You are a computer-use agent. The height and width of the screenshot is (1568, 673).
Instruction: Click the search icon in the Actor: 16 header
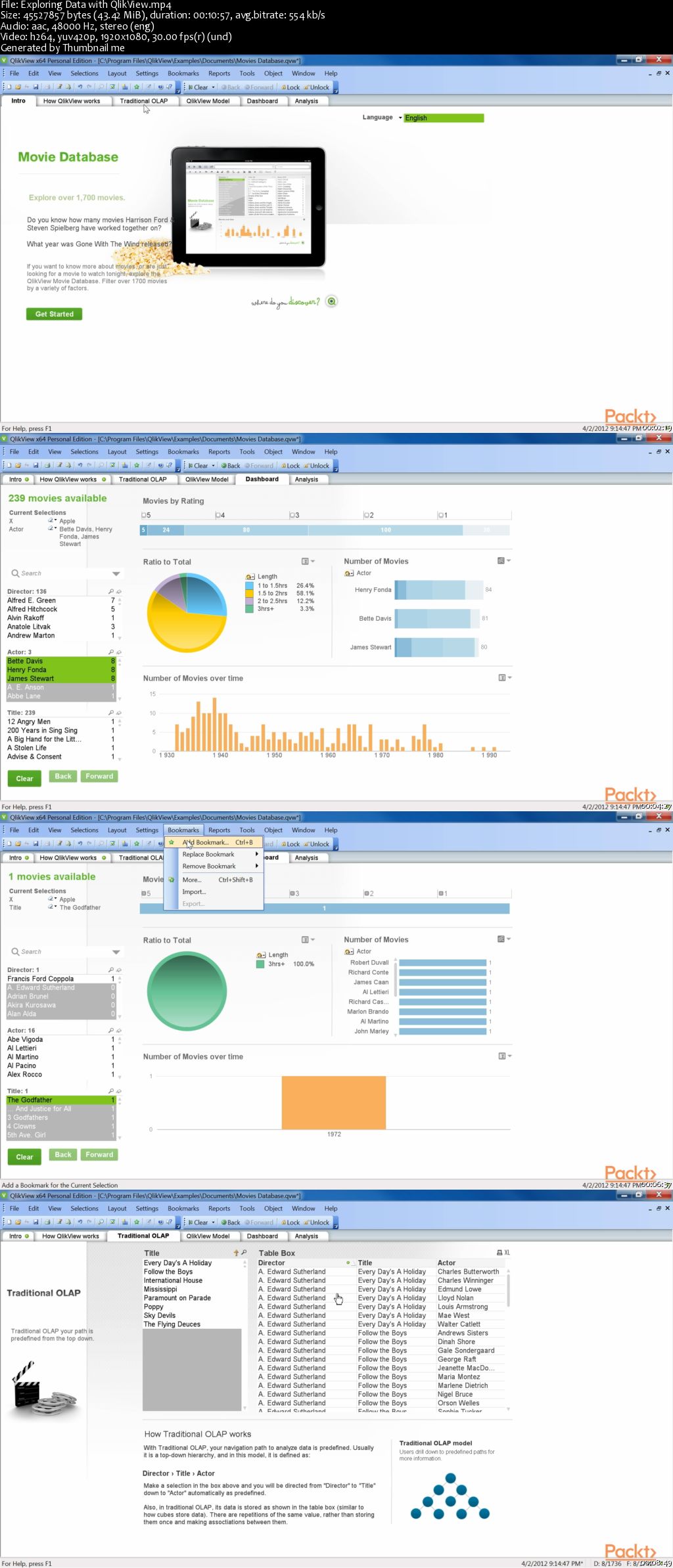pos(111,1031)
